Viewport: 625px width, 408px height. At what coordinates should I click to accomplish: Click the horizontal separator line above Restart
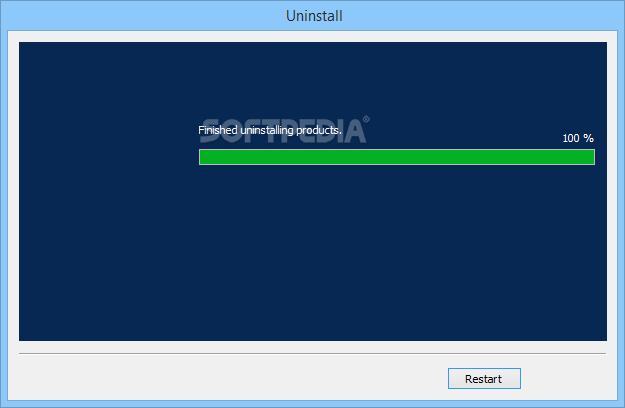coord(312,353)
